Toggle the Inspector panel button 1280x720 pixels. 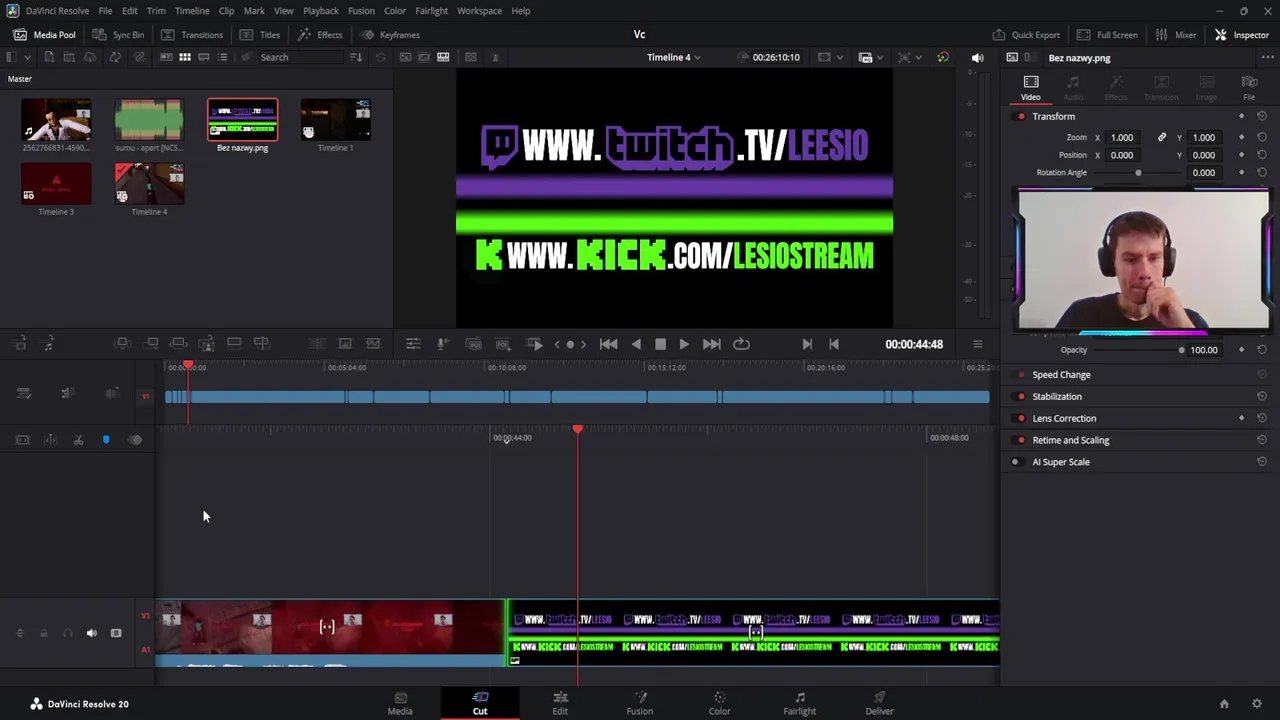1241,35
